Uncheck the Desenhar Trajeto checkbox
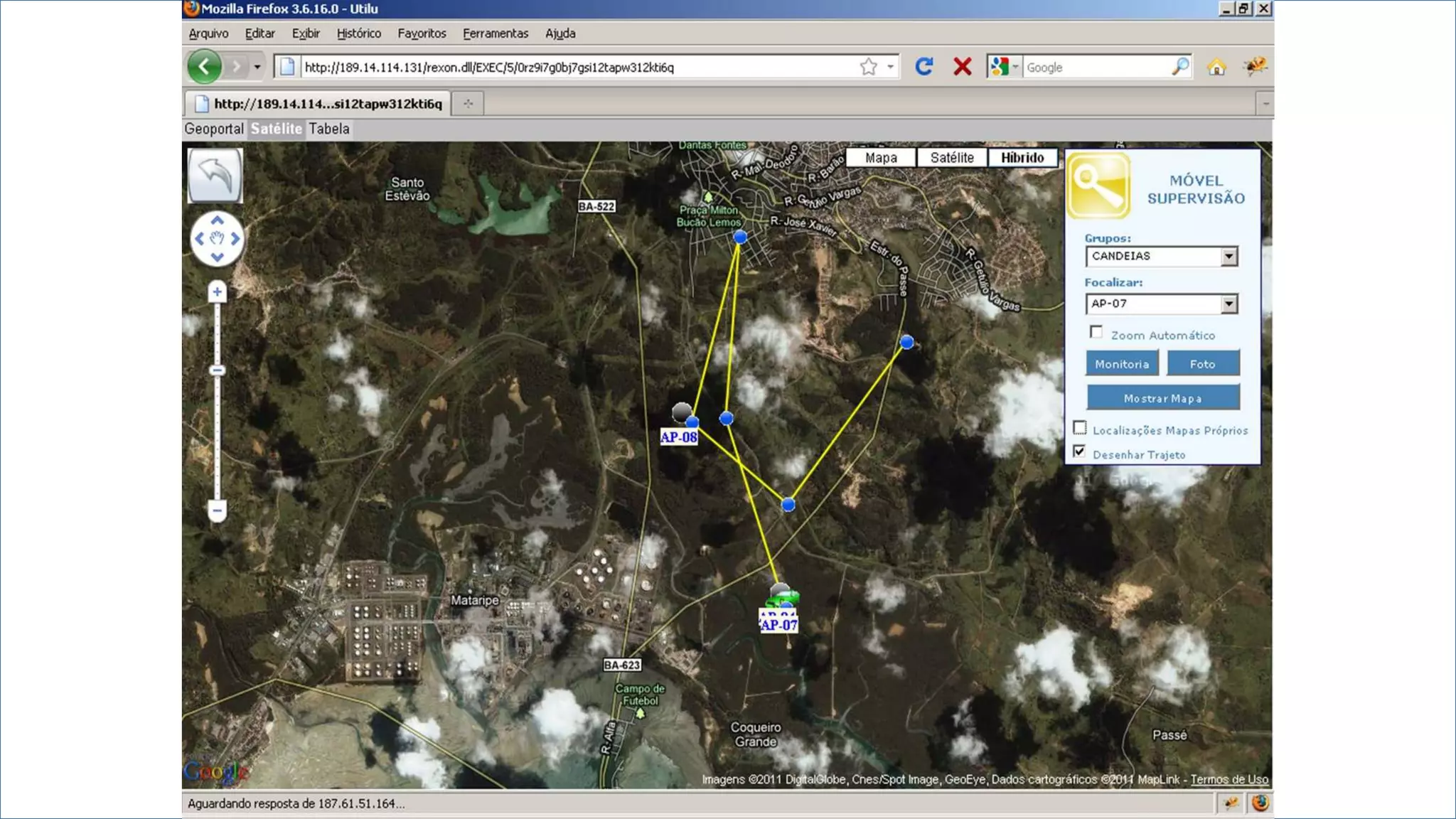The image size is (1456, 819). pyautogui.click(x=1080, y=452)
